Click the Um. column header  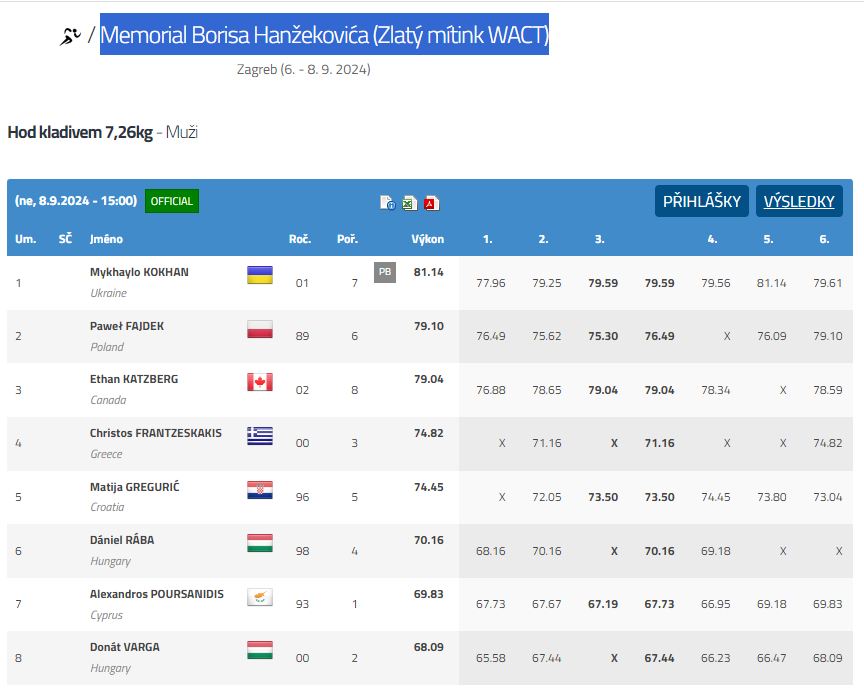[25, 239]
